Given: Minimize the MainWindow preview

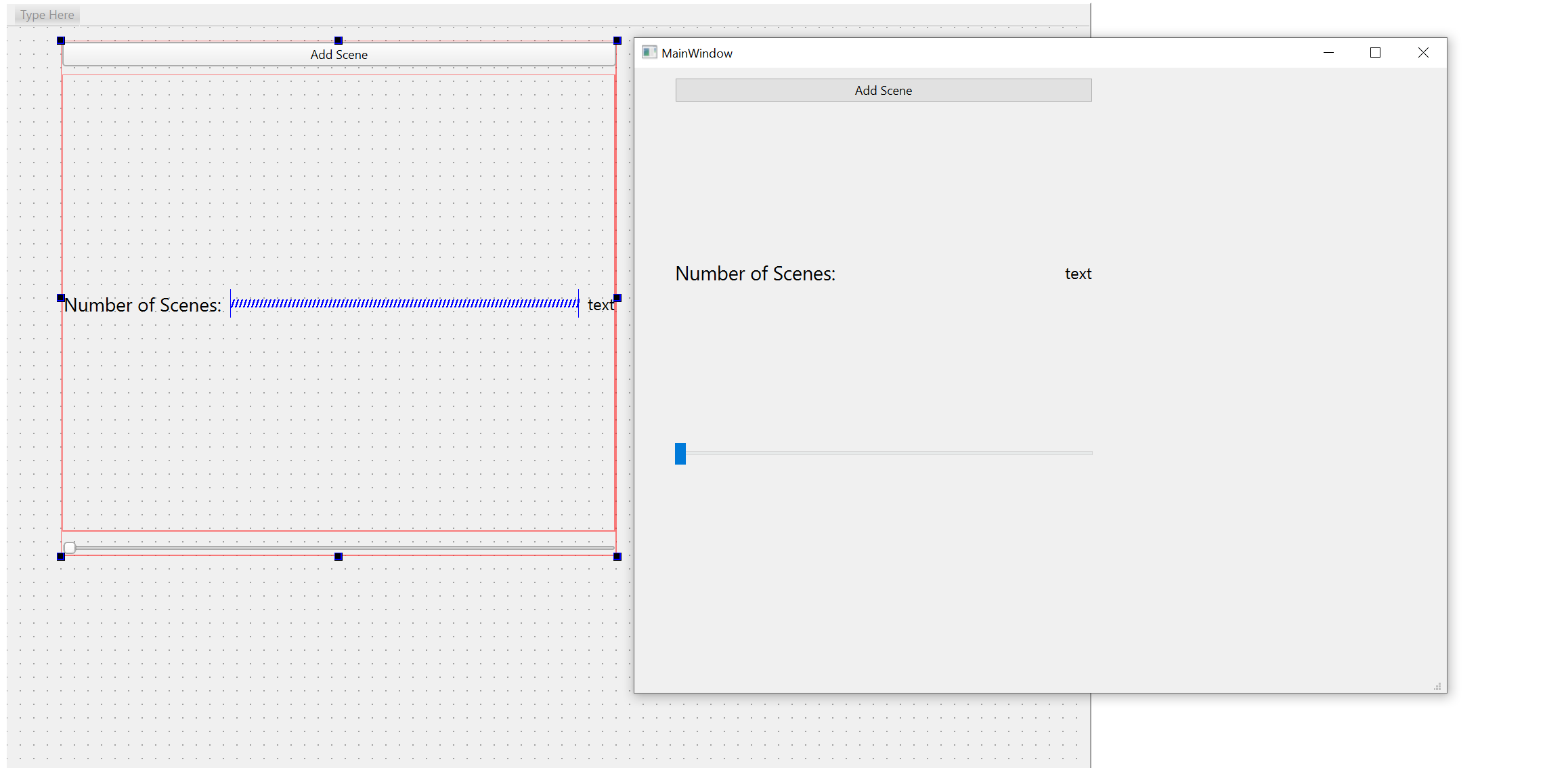Looking at the screenshot, I should [1328, 53].
